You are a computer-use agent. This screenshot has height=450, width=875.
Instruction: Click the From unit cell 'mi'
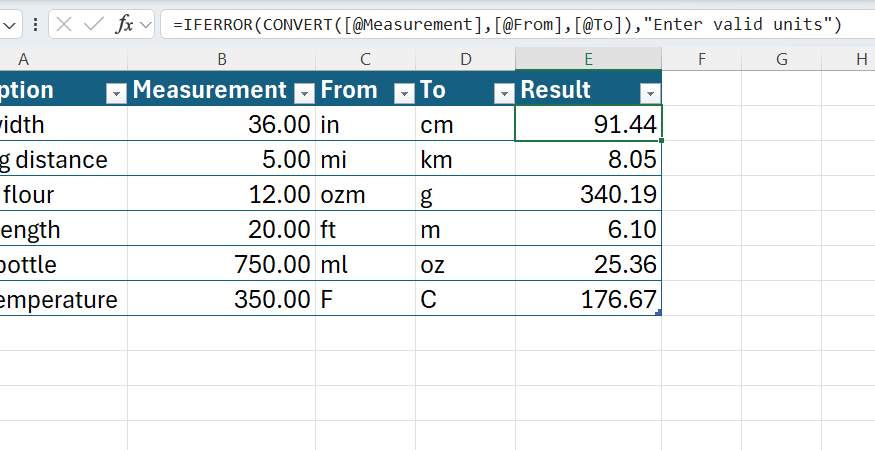[366, 159]
